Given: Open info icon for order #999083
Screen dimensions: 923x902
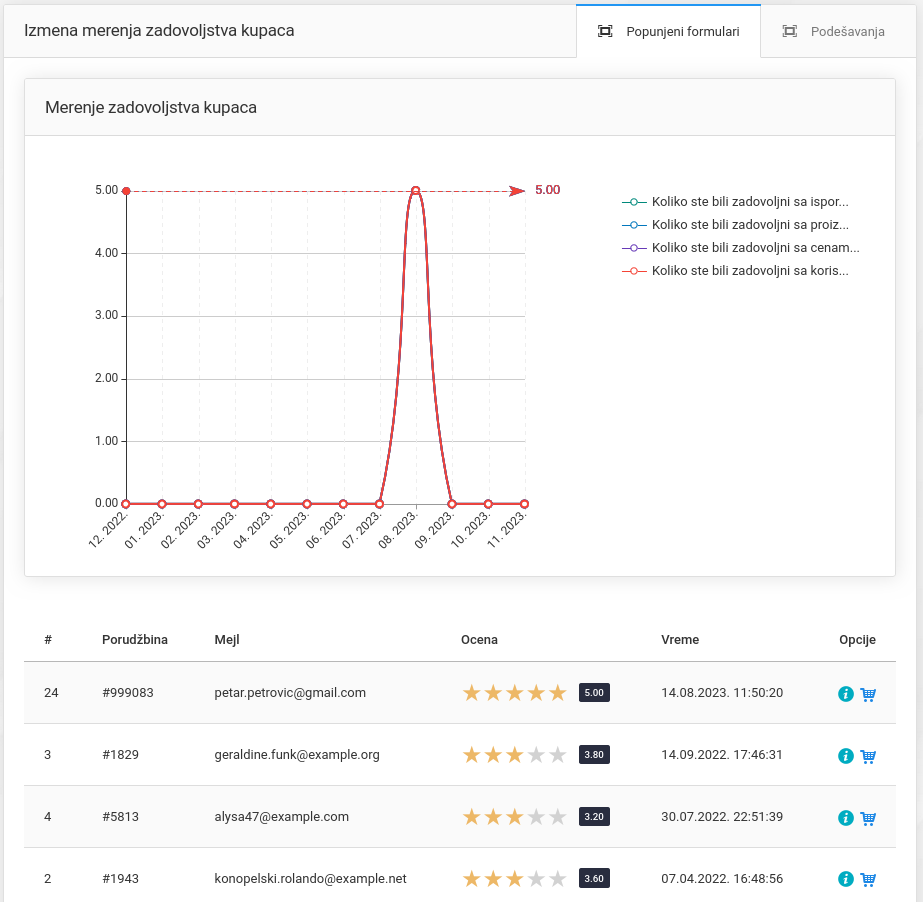Looking at the screenshot, I should [846, 694].
